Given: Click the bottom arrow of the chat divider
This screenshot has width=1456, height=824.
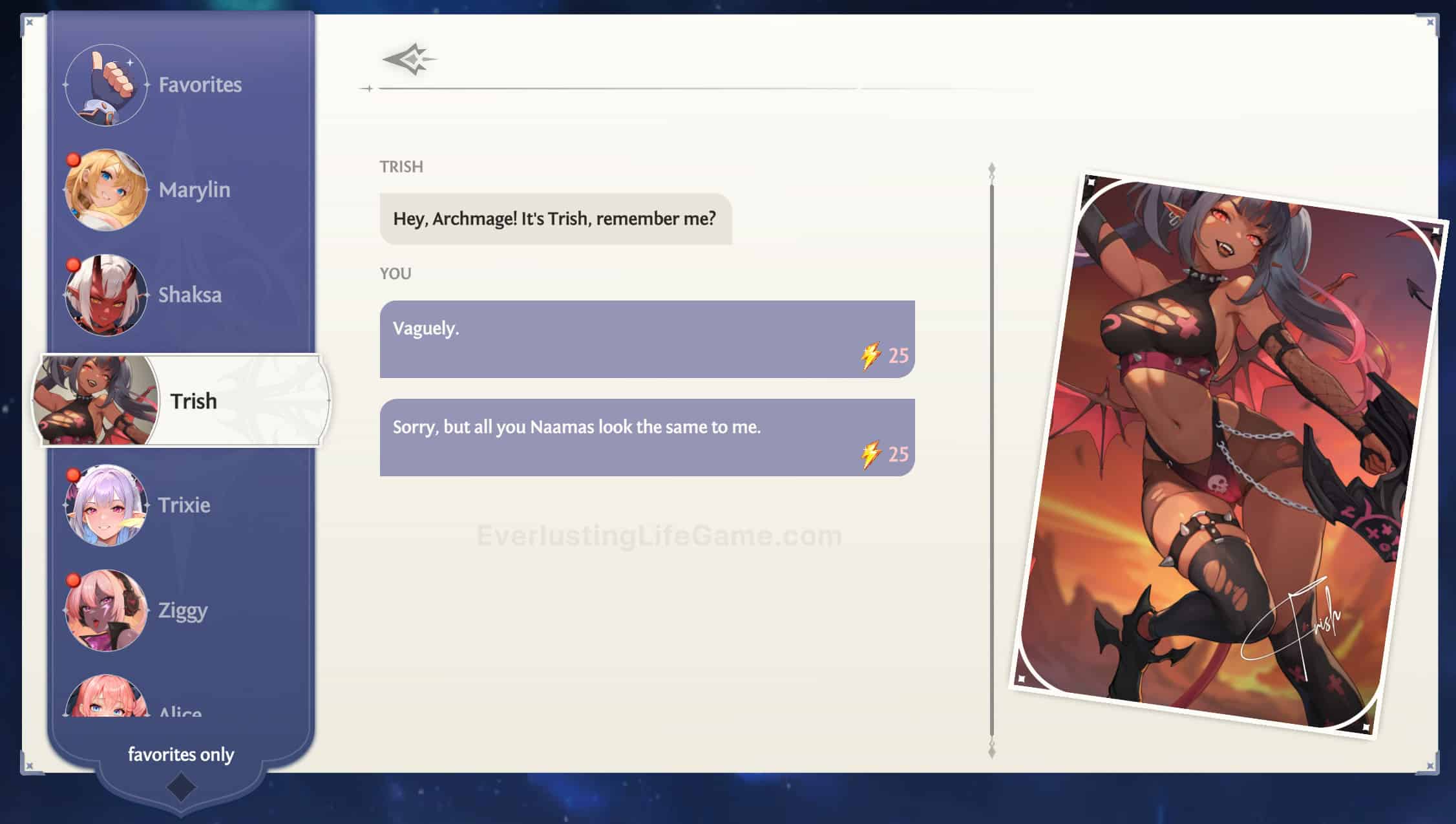Looking at the screenshot, I should pos(992,752).
